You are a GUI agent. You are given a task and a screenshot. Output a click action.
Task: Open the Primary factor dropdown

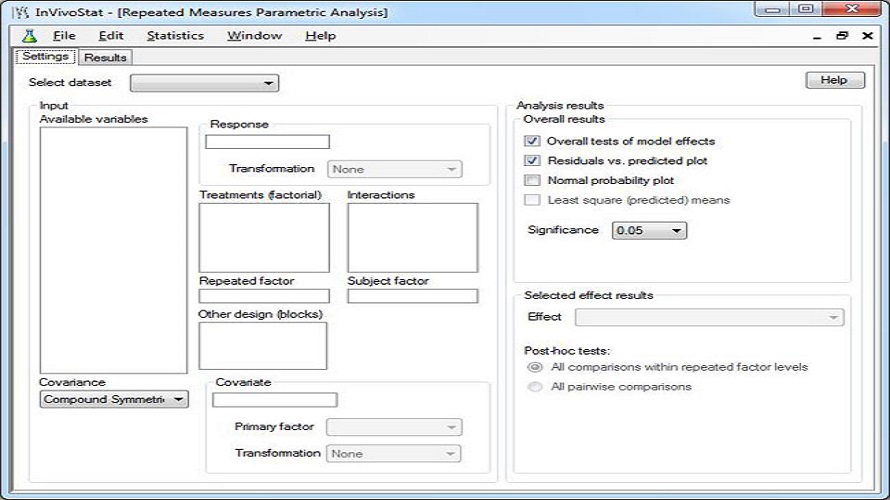(x=394, y=427)
